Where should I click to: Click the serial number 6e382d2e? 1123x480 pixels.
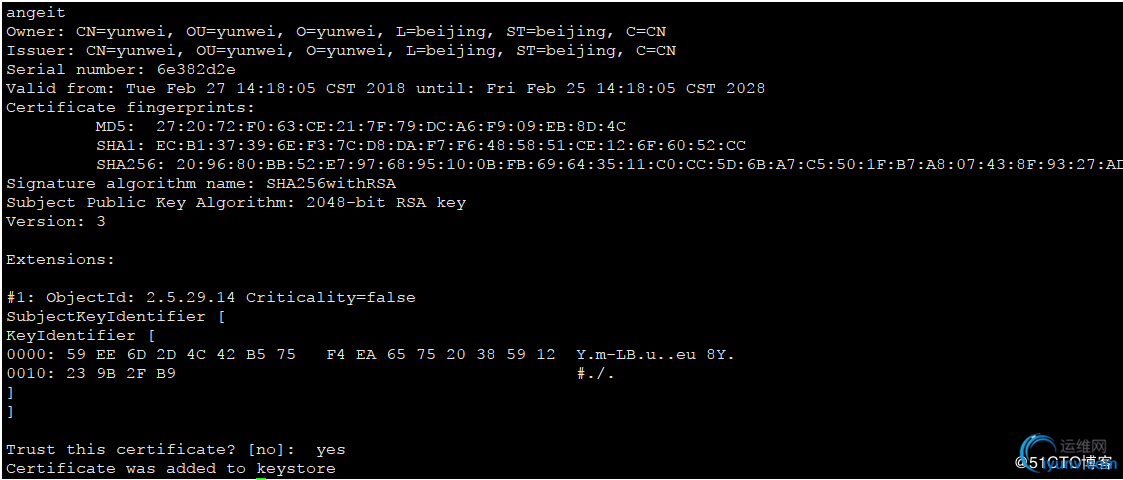click(196, 69)
